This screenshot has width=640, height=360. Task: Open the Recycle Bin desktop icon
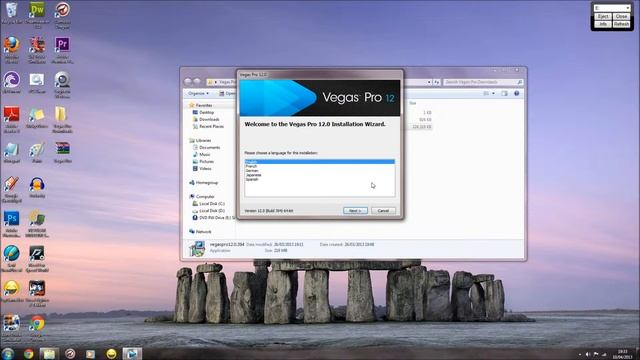click(11, 13)
